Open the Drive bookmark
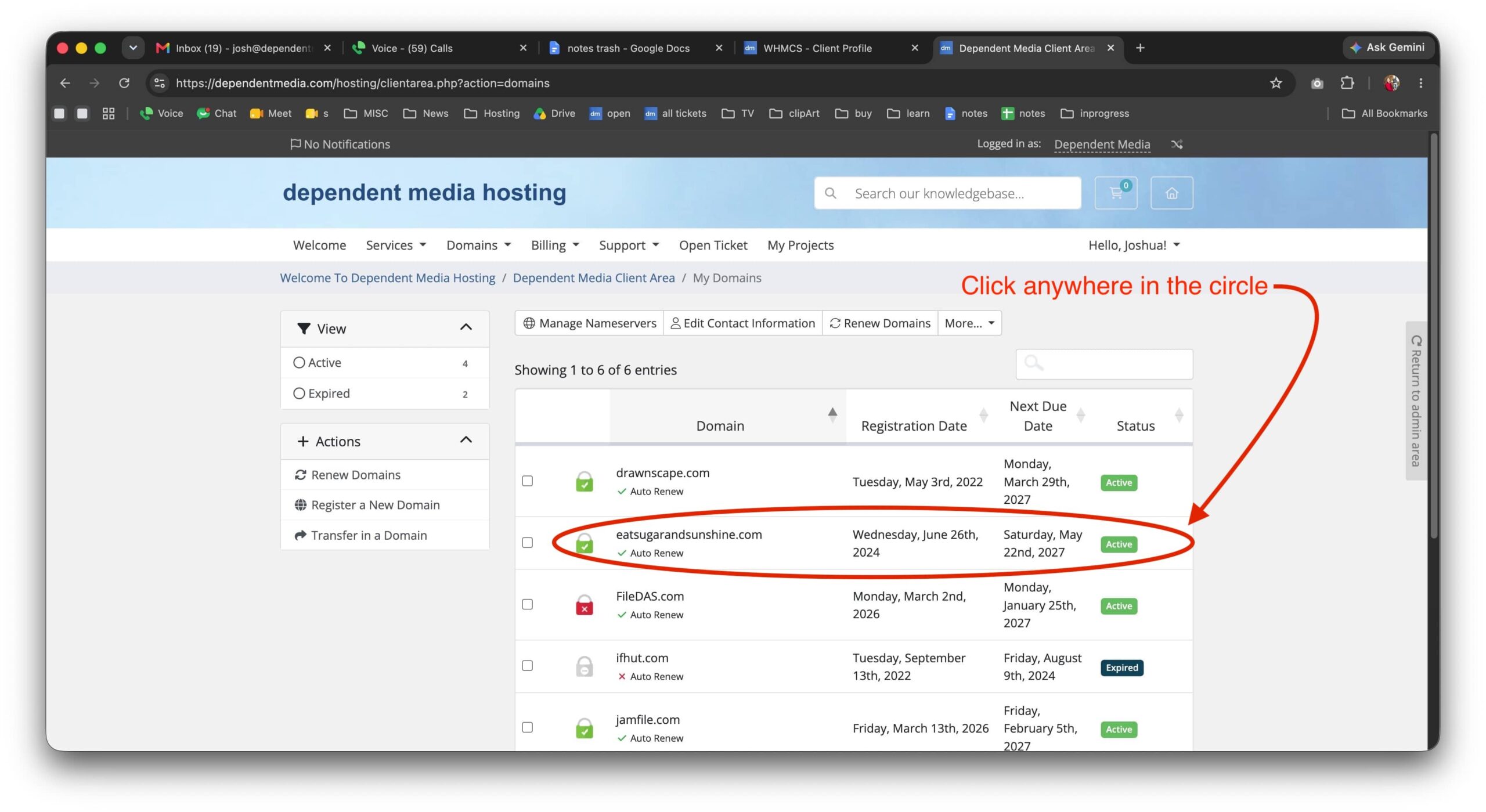This screenshot has height=812, width=1486. tap(554, 113)
